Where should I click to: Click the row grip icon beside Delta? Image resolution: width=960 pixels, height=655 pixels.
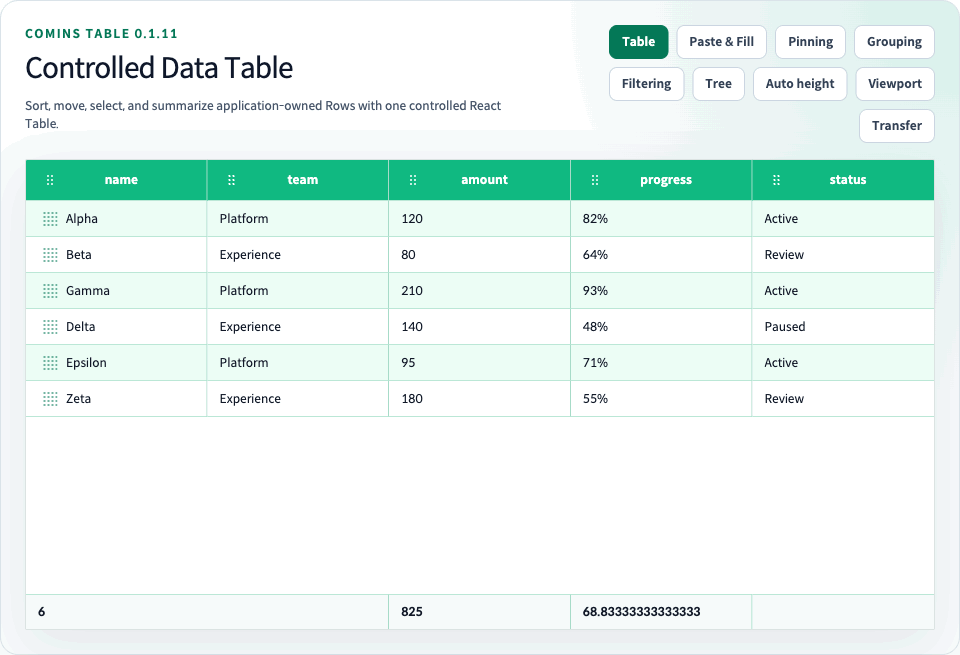coord(50,328)
